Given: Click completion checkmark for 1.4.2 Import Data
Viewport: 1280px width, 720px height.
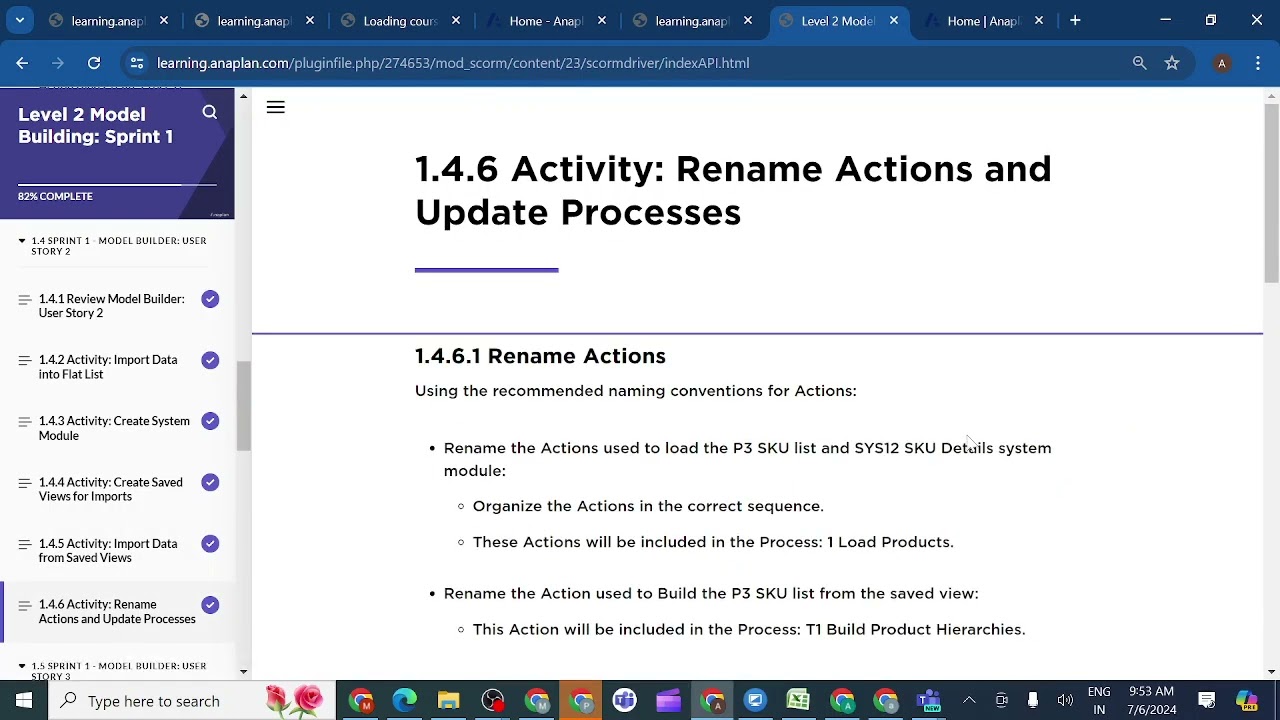Looking at the screenshot, I should tap(210, 360).
